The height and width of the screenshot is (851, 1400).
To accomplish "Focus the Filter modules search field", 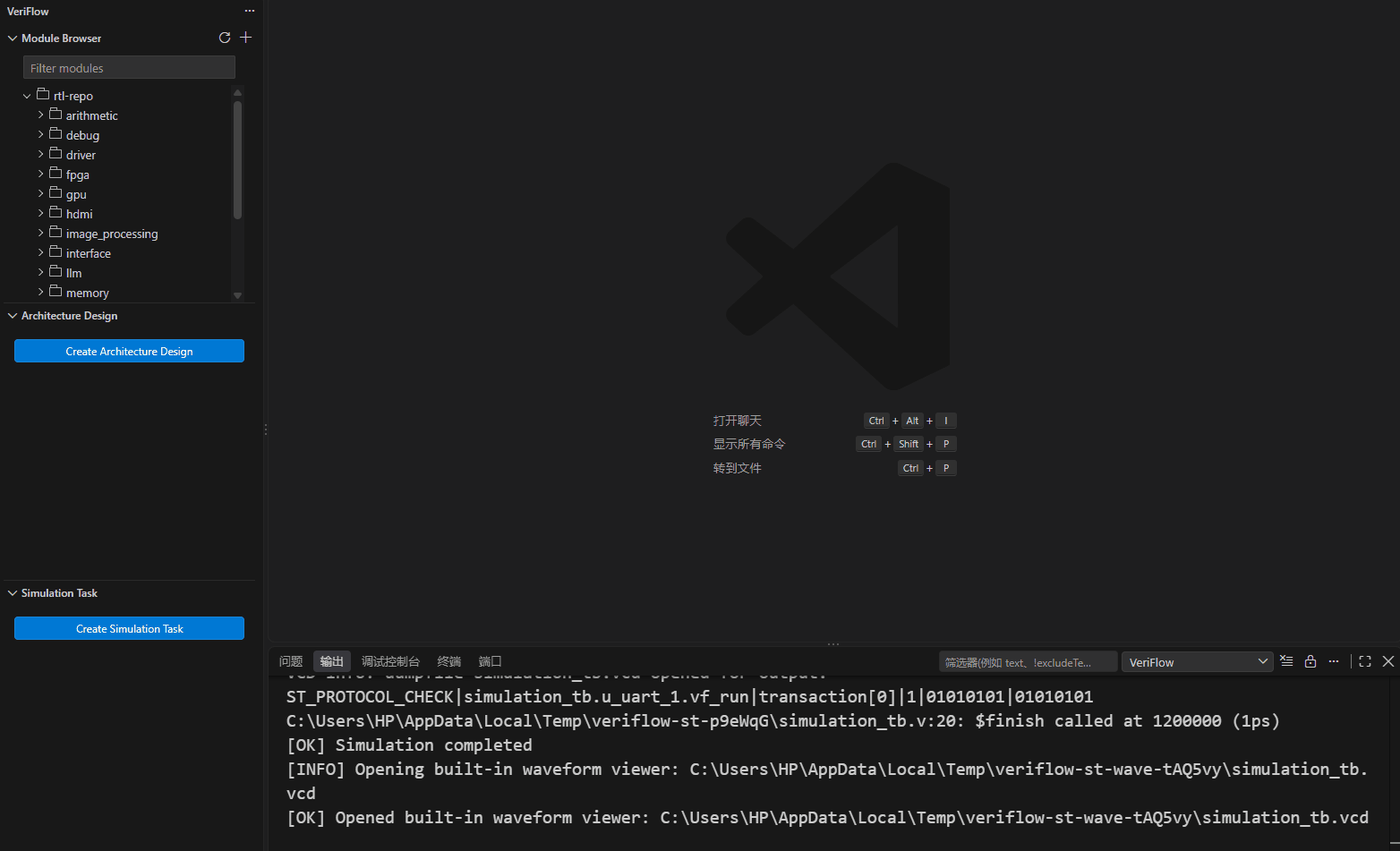I will pyautogui.click(x=129, y=68).
